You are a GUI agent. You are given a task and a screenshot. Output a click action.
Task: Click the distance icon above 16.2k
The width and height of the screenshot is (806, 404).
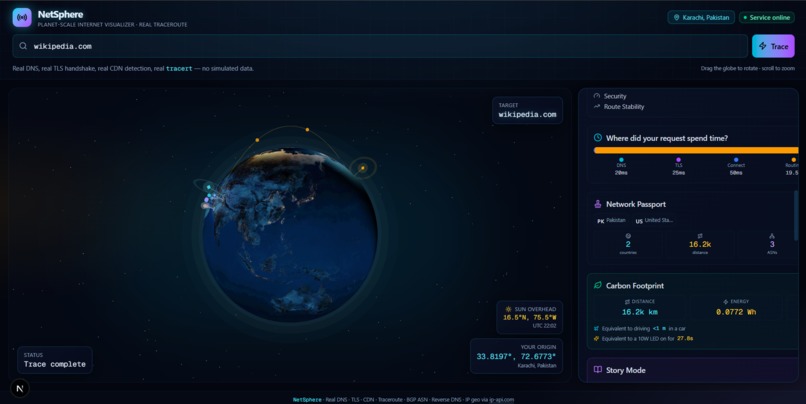click(700, 235)
